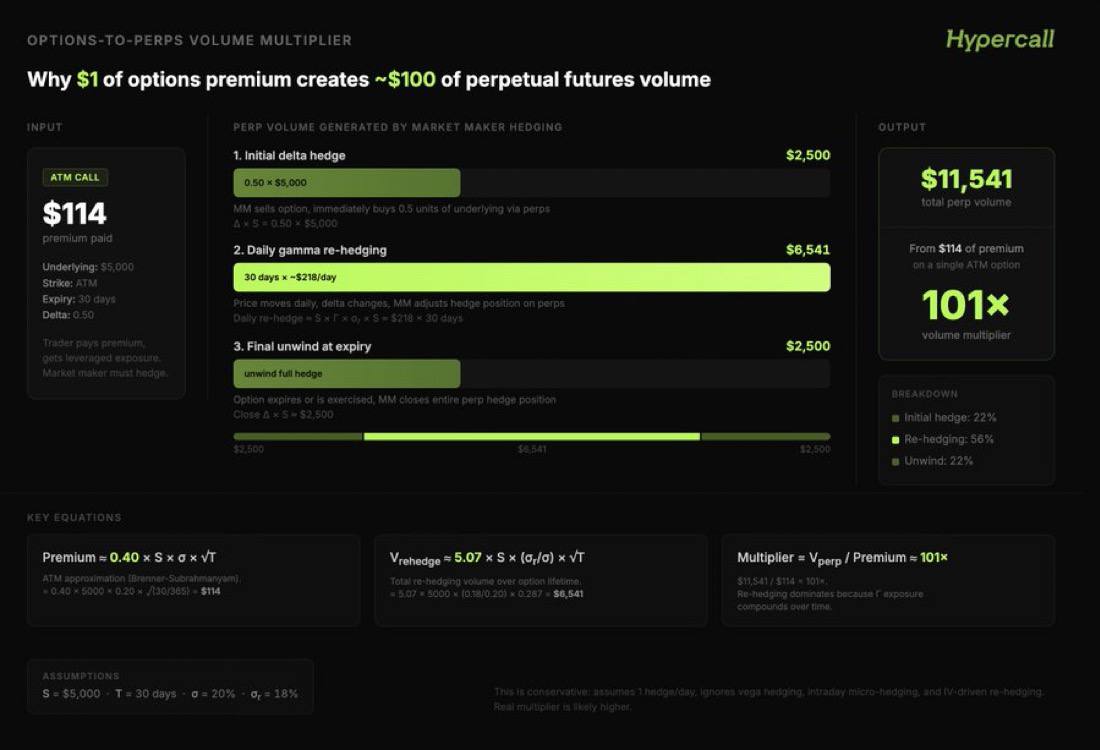Click the 101× volume multiplier figure
The width and height of the screenshot is (1100, 750).
pos(965,305)
